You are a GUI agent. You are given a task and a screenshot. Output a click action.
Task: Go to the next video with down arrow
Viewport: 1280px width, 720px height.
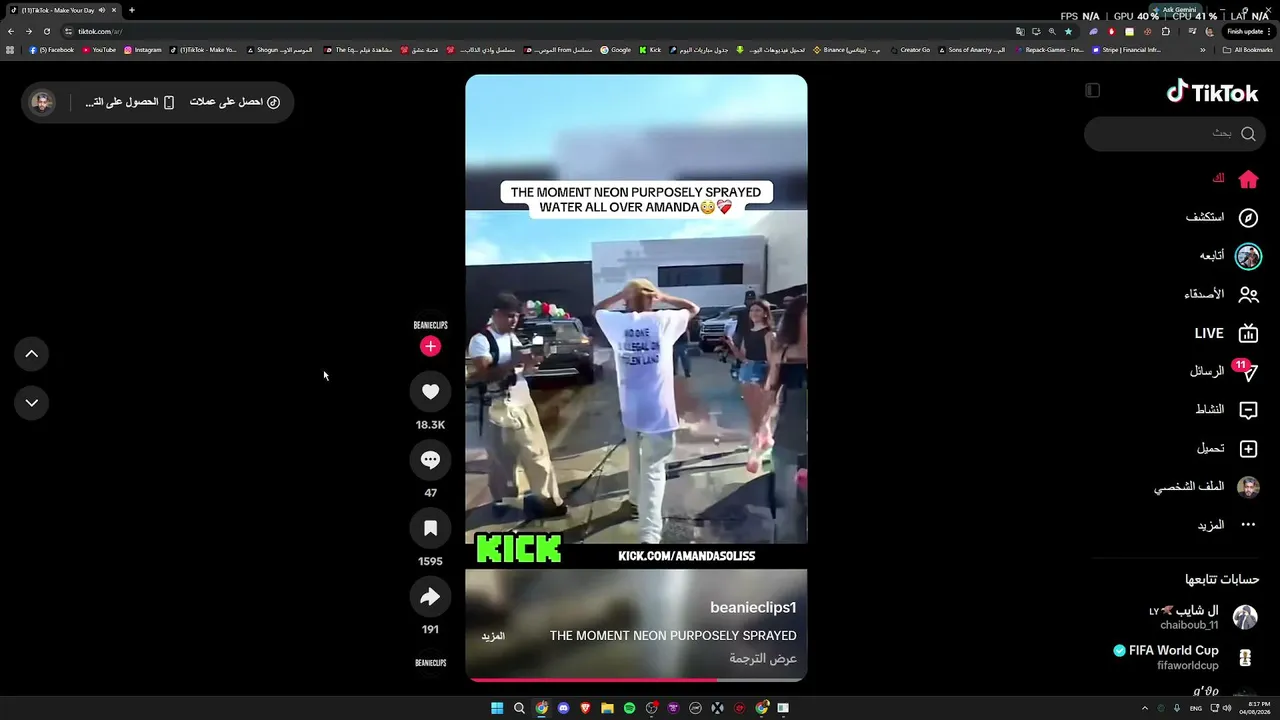click(31, 403)
